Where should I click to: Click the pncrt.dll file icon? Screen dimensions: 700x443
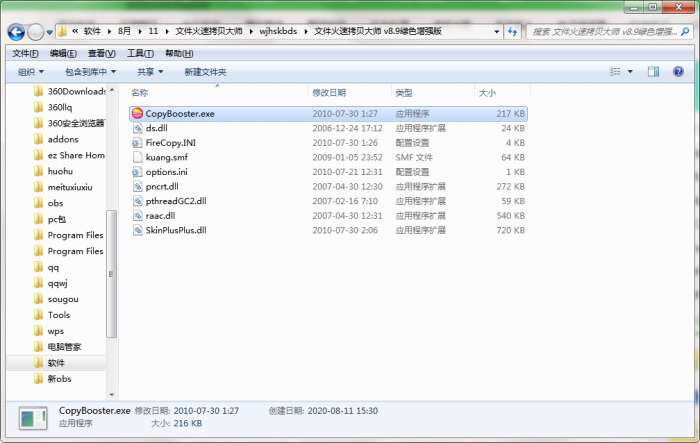click(x=138, y=187)
